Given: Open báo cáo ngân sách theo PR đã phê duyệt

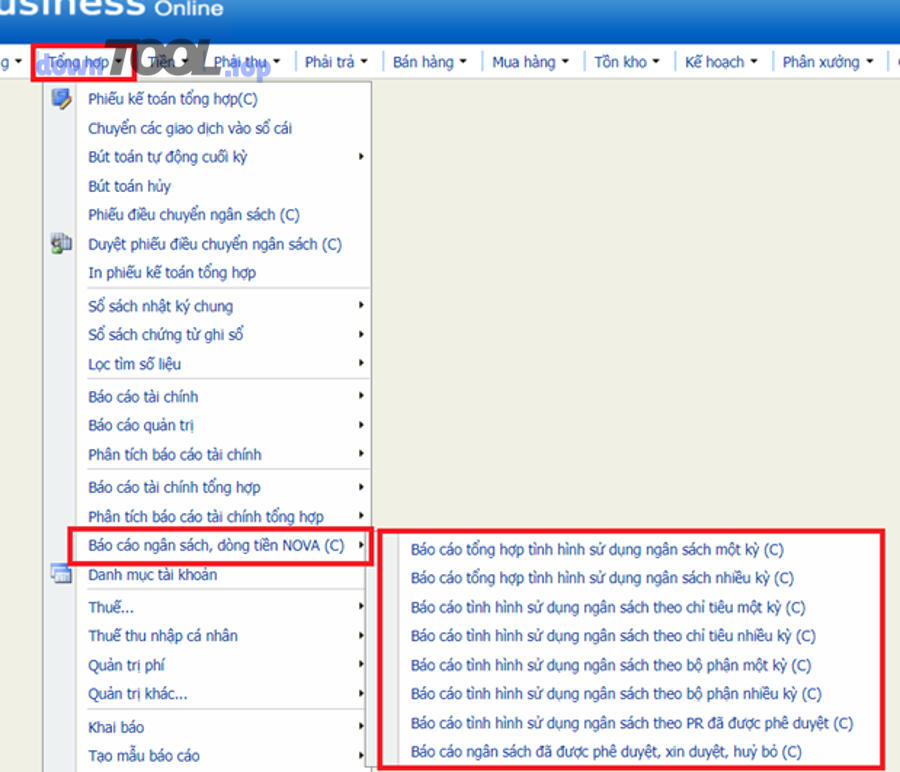Looking at the screenshot, I should (x=632, y=723).
